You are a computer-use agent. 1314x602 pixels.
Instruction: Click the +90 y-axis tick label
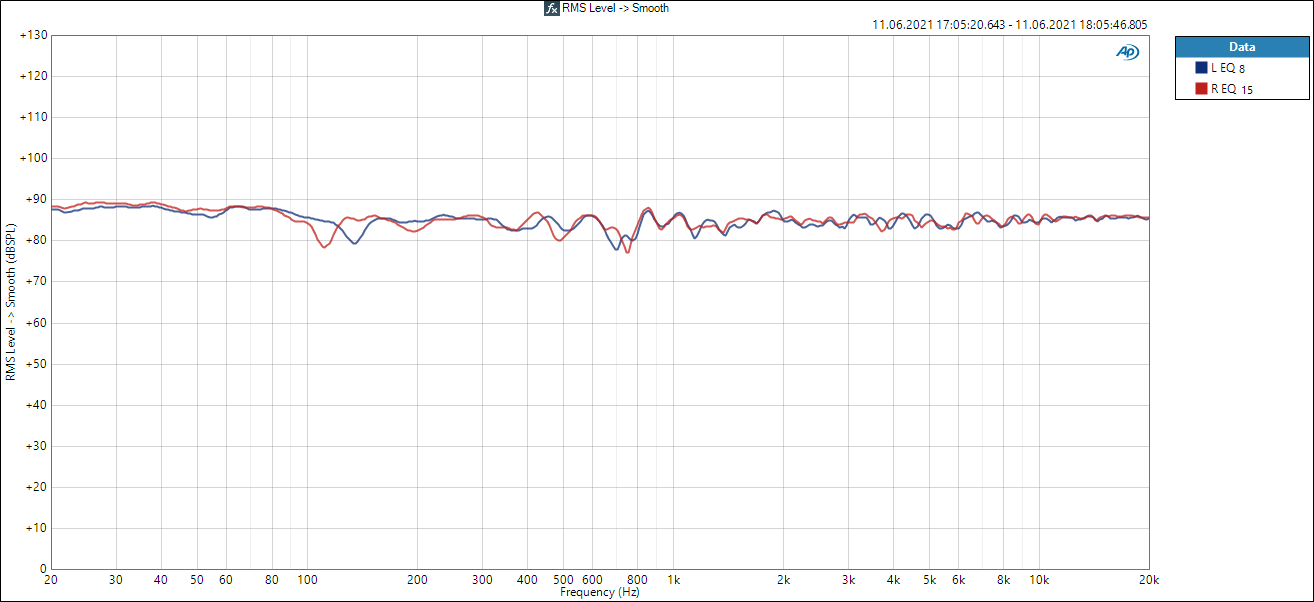(37, 200)
